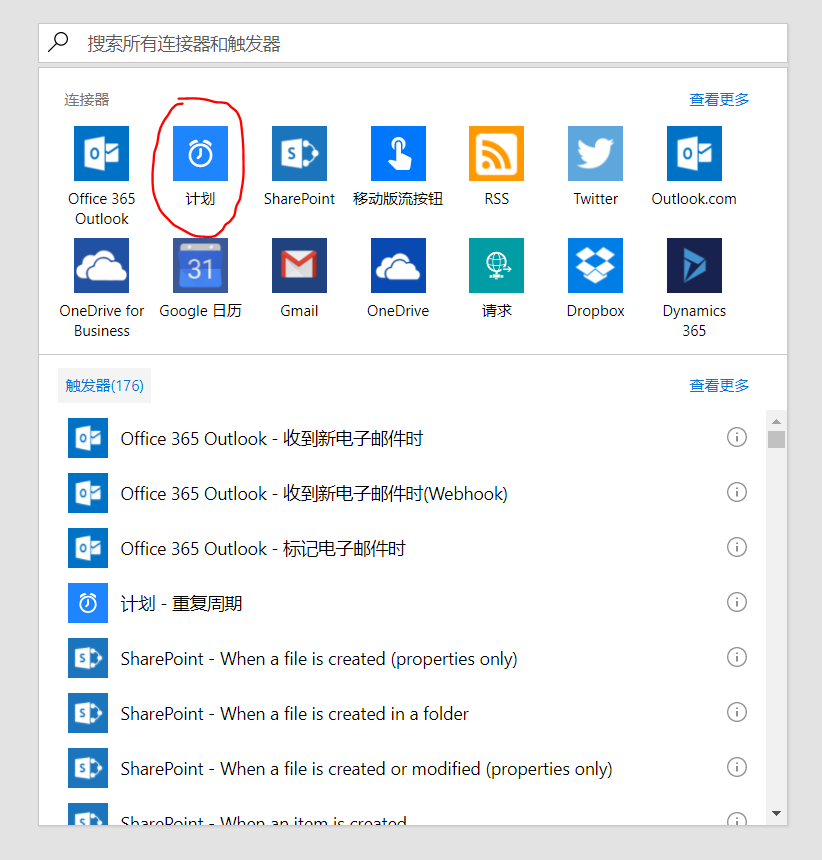Open the Google 日历 connector
This screenshot has height=860, width=822.
(x=200, y=265)
